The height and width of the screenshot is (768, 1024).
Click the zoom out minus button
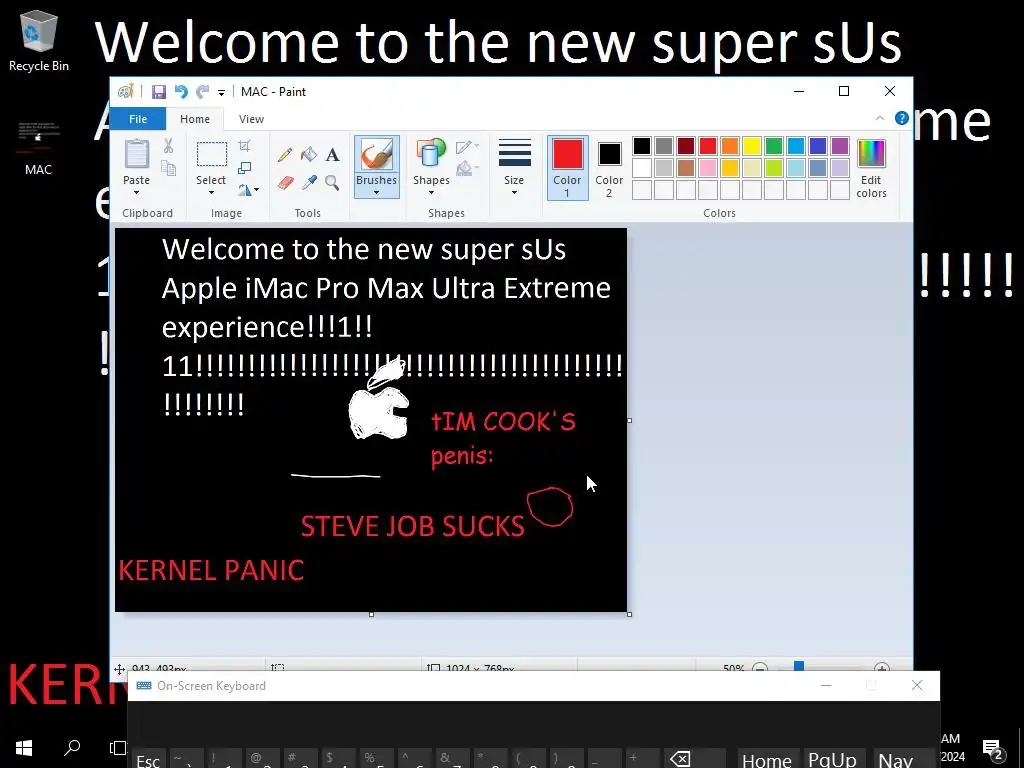(x=760, y=668)
